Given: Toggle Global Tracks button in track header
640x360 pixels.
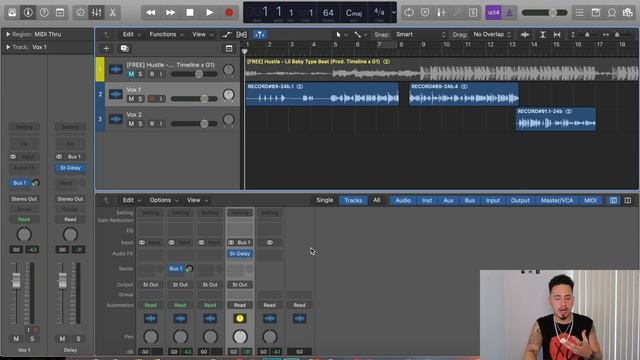Looking at the screenshot, I should [x=229, y=49].
